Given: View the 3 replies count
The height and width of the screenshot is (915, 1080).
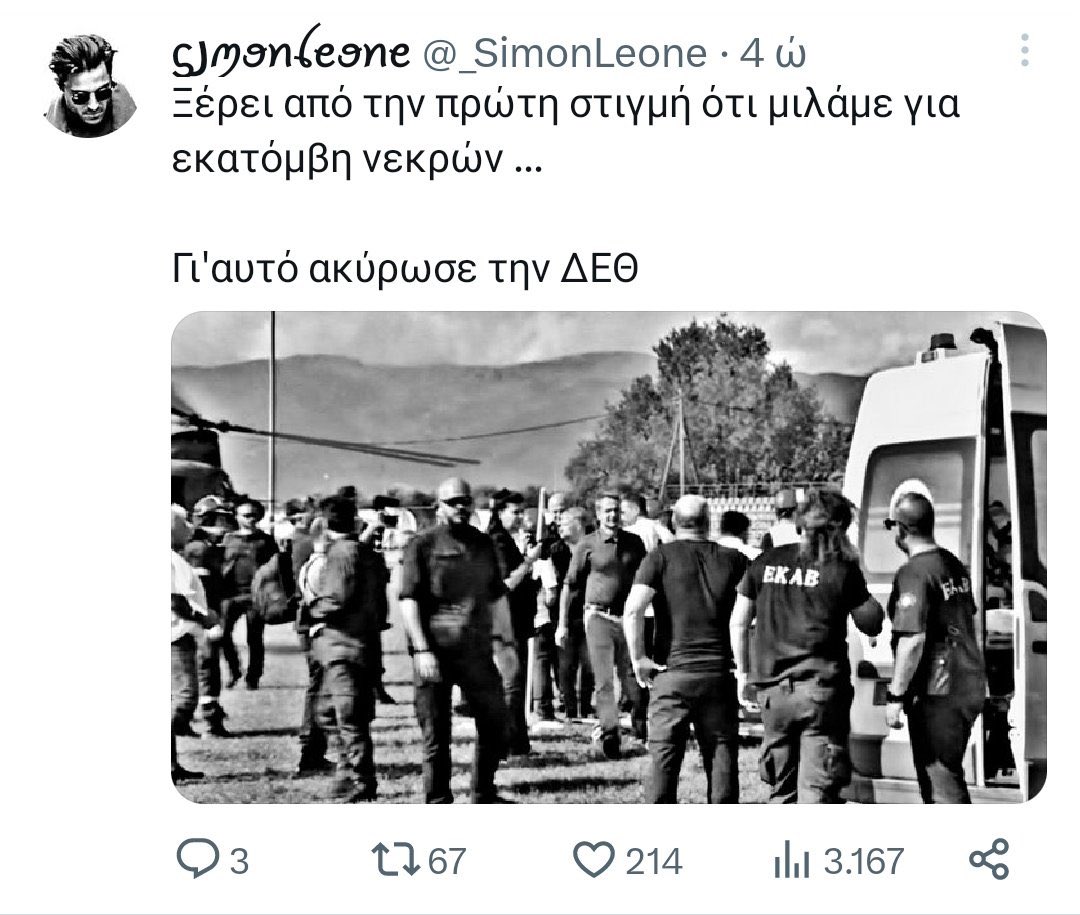Looking at the screenshot, I should (238, 861).
